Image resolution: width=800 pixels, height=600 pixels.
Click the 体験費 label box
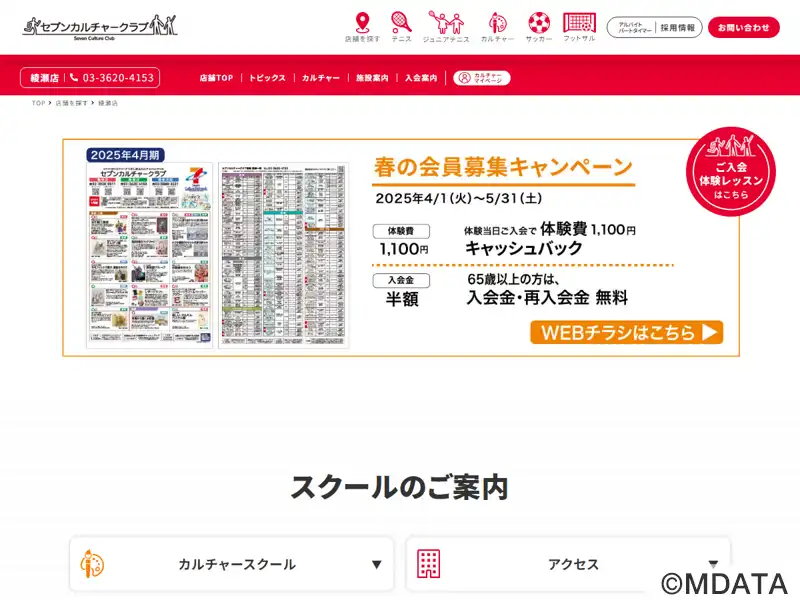point(401,231)
